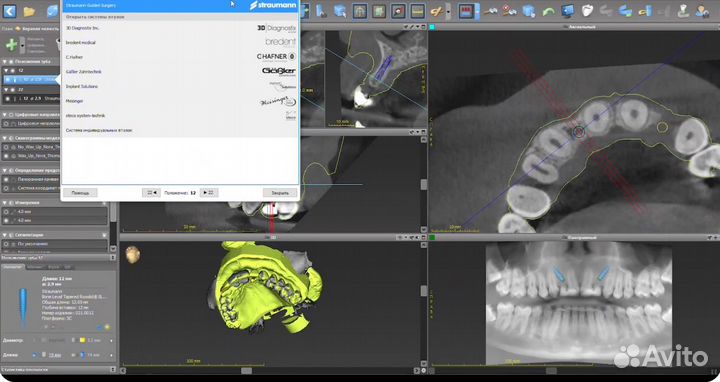
Task: Click the user profile icon at toolbar end
Action: [702, 11]
